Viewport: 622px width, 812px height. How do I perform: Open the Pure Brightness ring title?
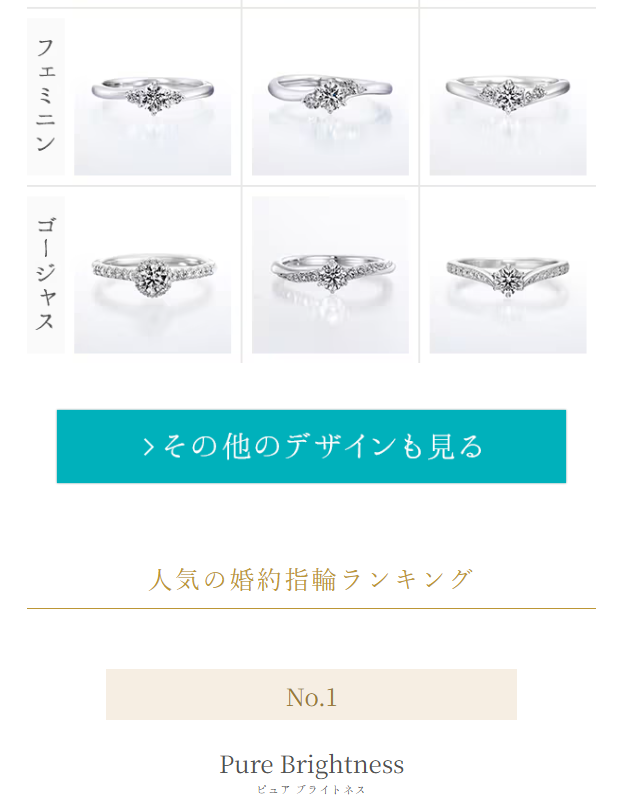tap(311, 764)
